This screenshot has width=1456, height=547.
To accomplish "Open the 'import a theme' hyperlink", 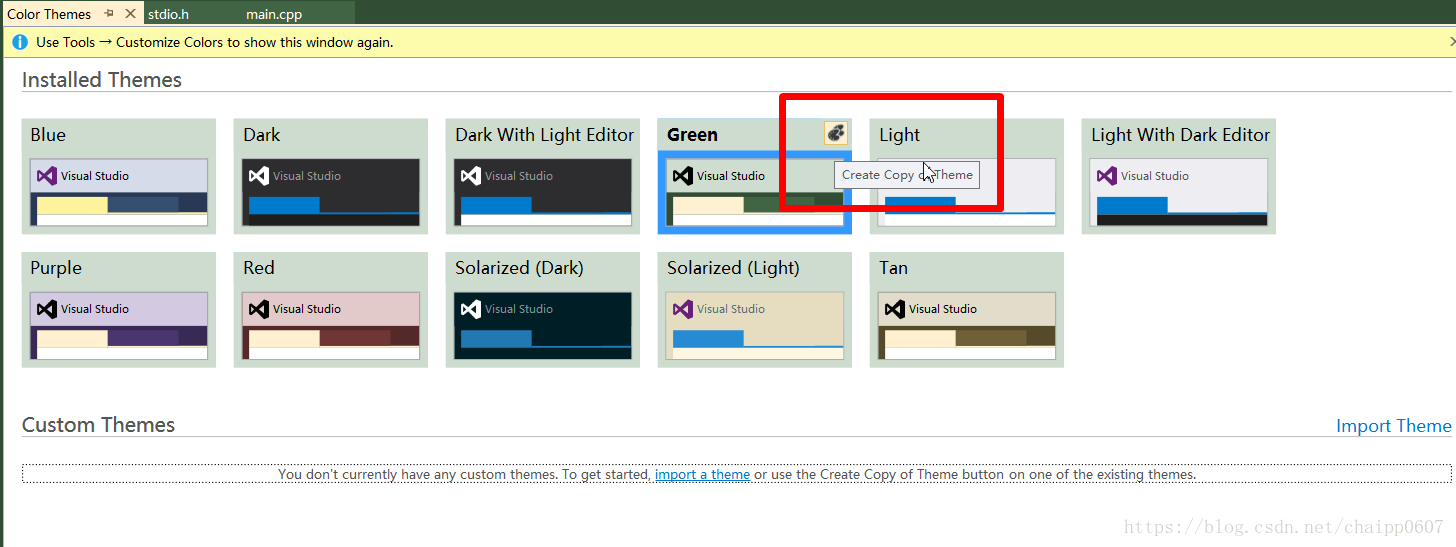I will (x=702, y=474).
